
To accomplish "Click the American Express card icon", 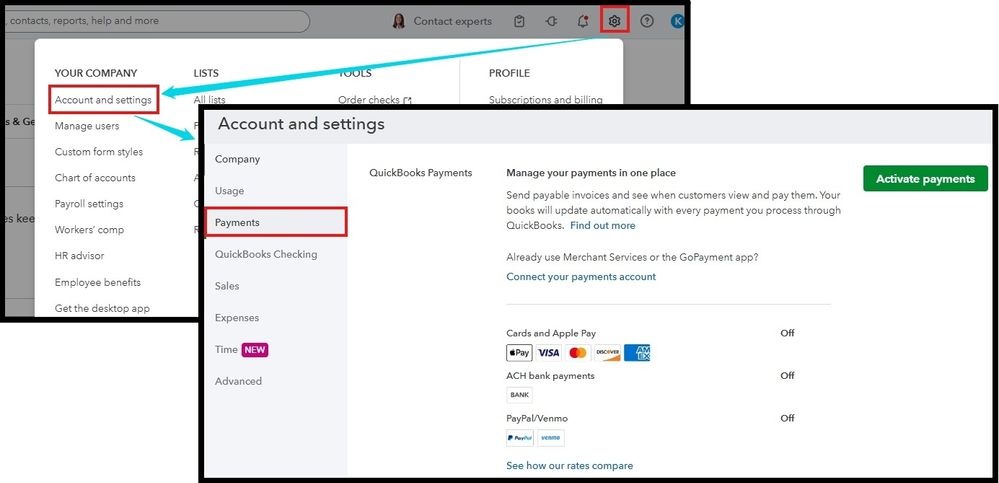I will (636, 352).
